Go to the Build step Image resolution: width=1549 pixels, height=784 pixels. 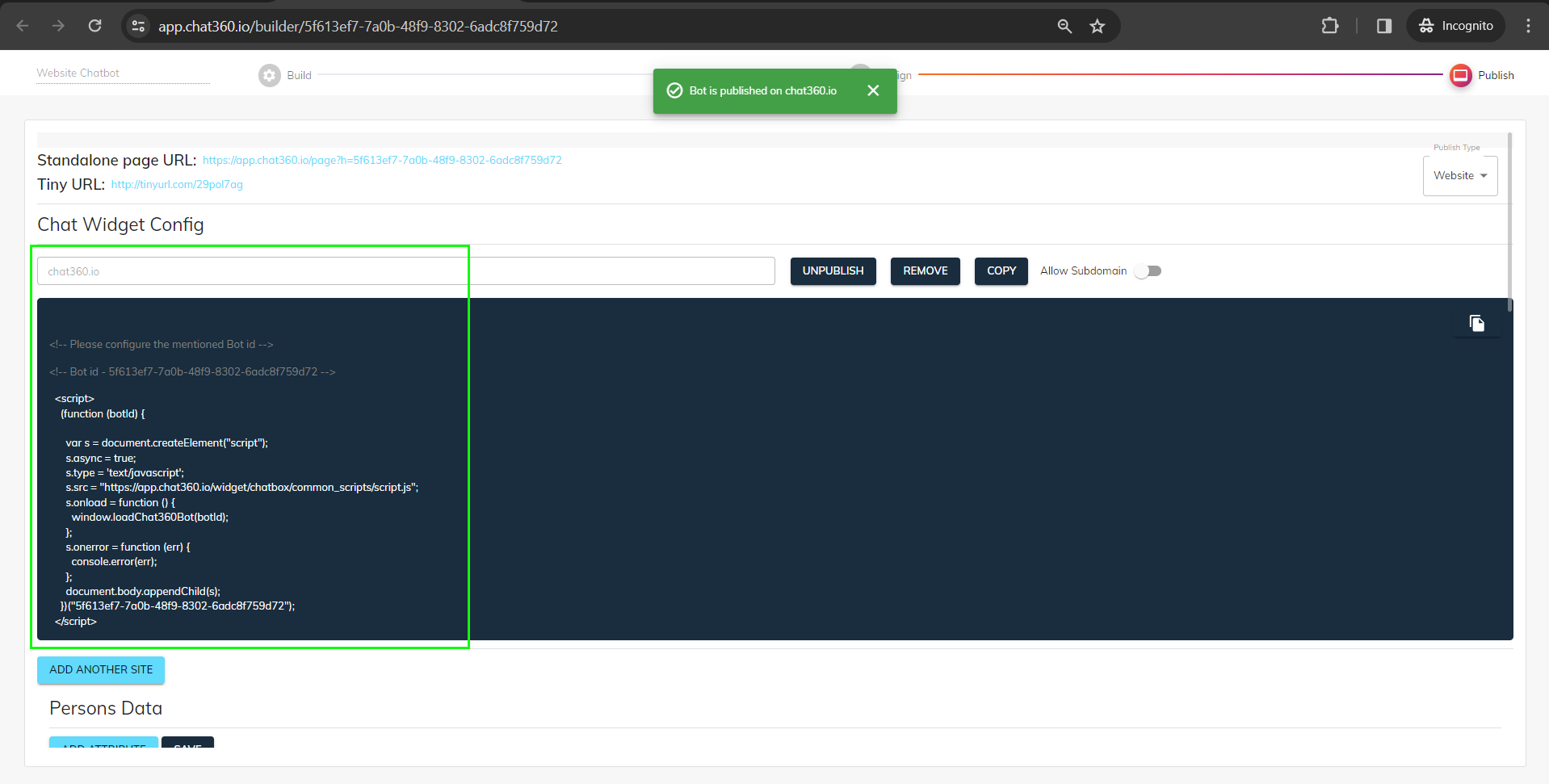click(299, 75)
